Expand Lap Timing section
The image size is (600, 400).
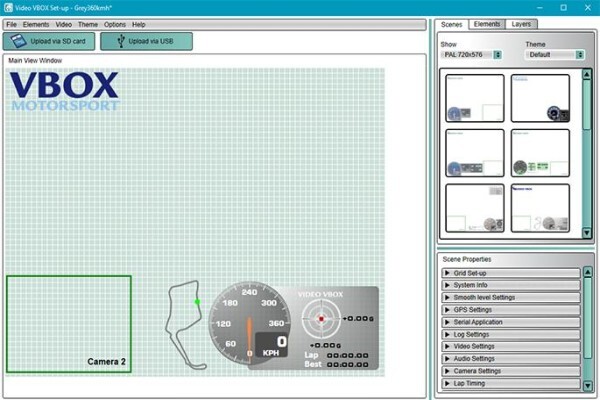511,383
